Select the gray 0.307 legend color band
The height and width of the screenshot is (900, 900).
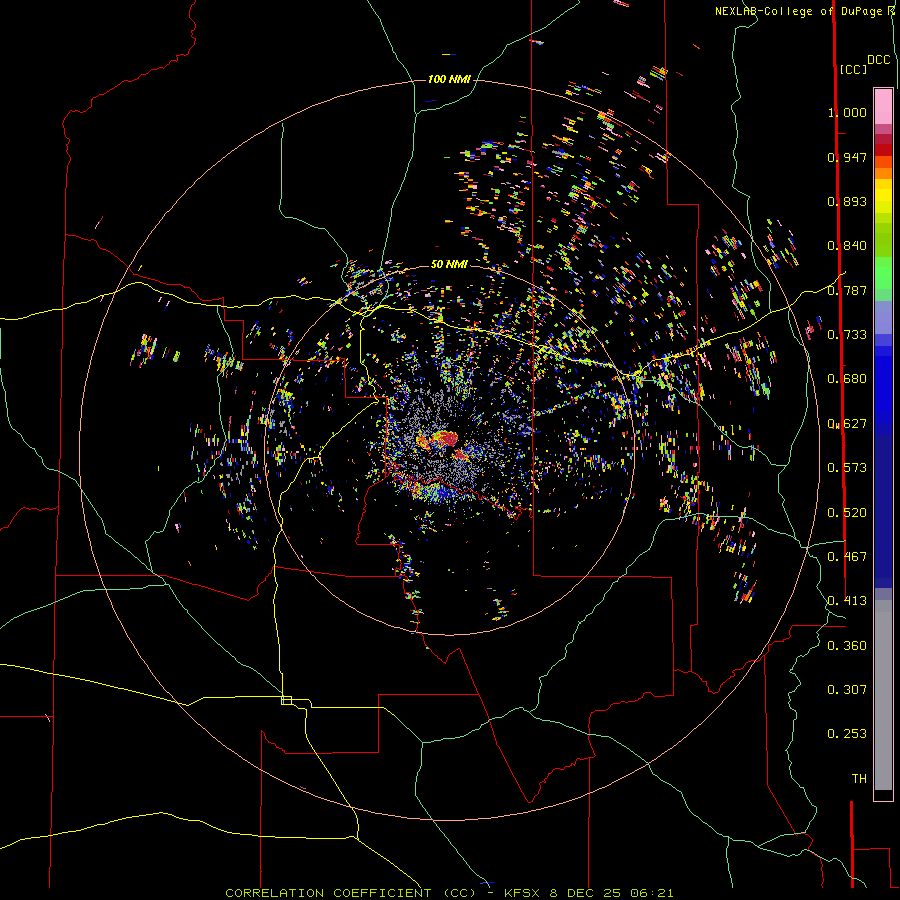click(883, 689)
